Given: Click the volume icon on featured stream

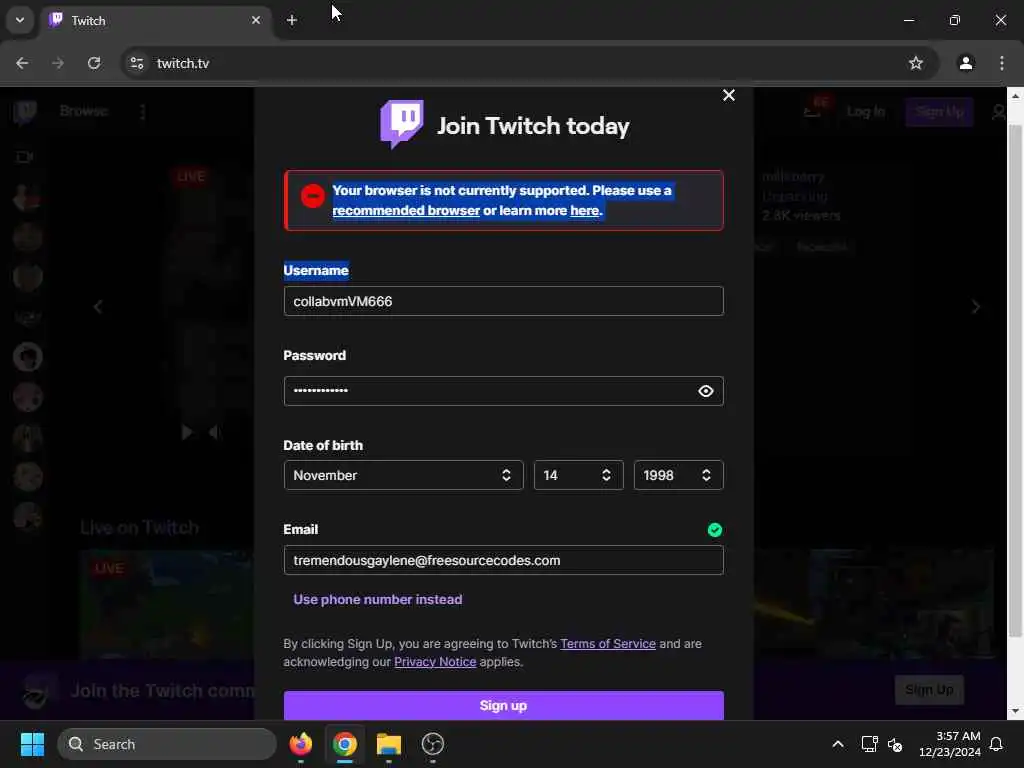Looking at the screenshot, I should click(214, 432).
